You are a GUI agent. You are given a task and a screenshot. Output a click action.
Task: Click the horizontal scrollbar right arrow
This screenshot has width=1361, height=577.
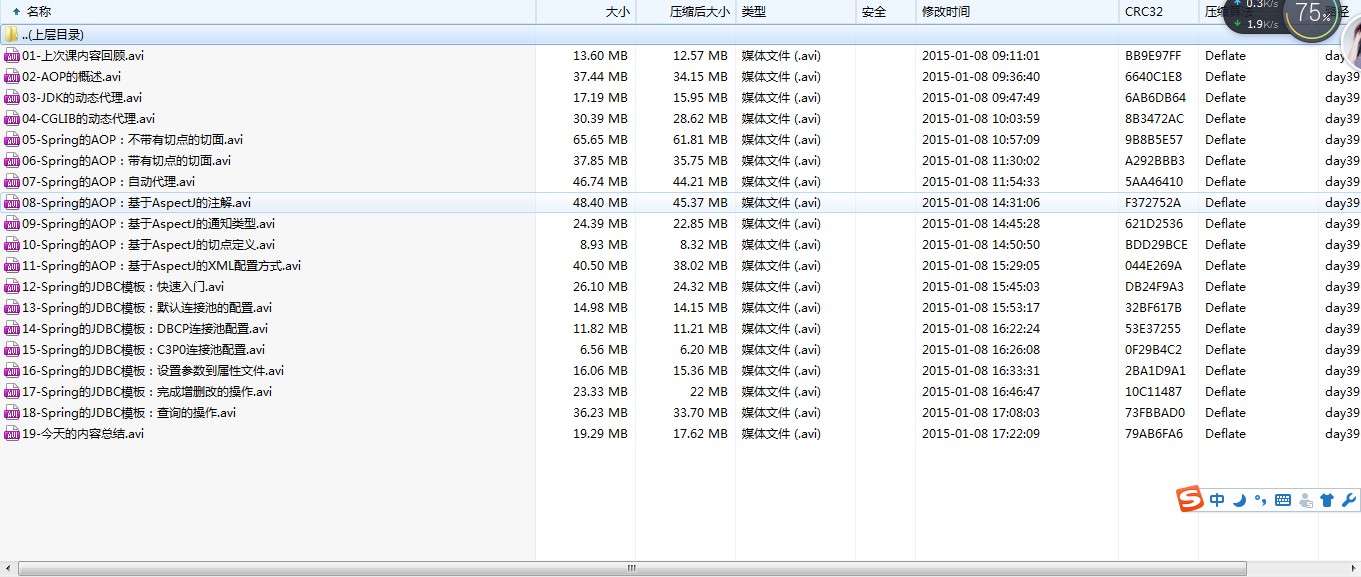click(x=1352, y=568)
